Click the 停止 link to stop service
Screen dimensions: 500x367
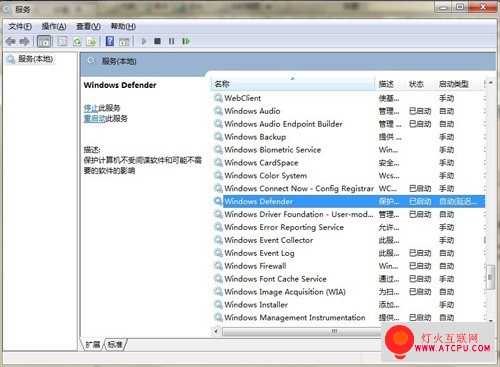pos(91,108)
